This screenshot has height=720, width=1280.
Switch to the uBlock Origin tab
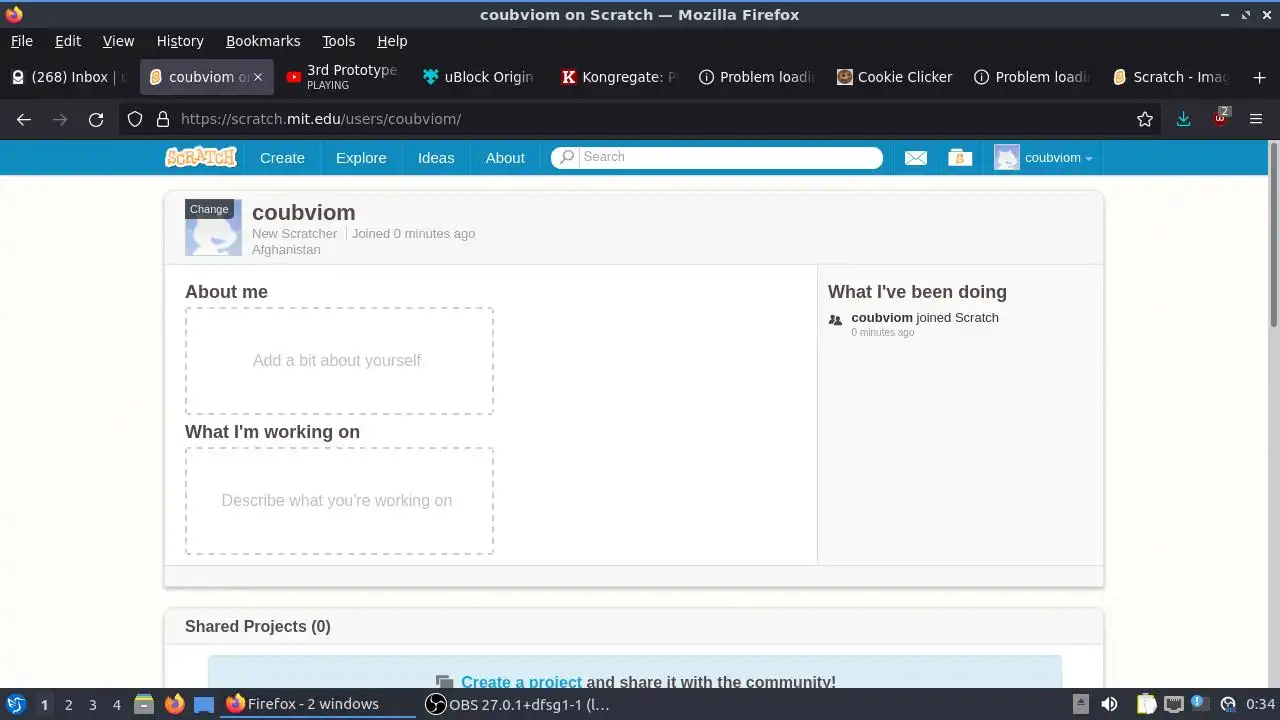tap(480, 77)
